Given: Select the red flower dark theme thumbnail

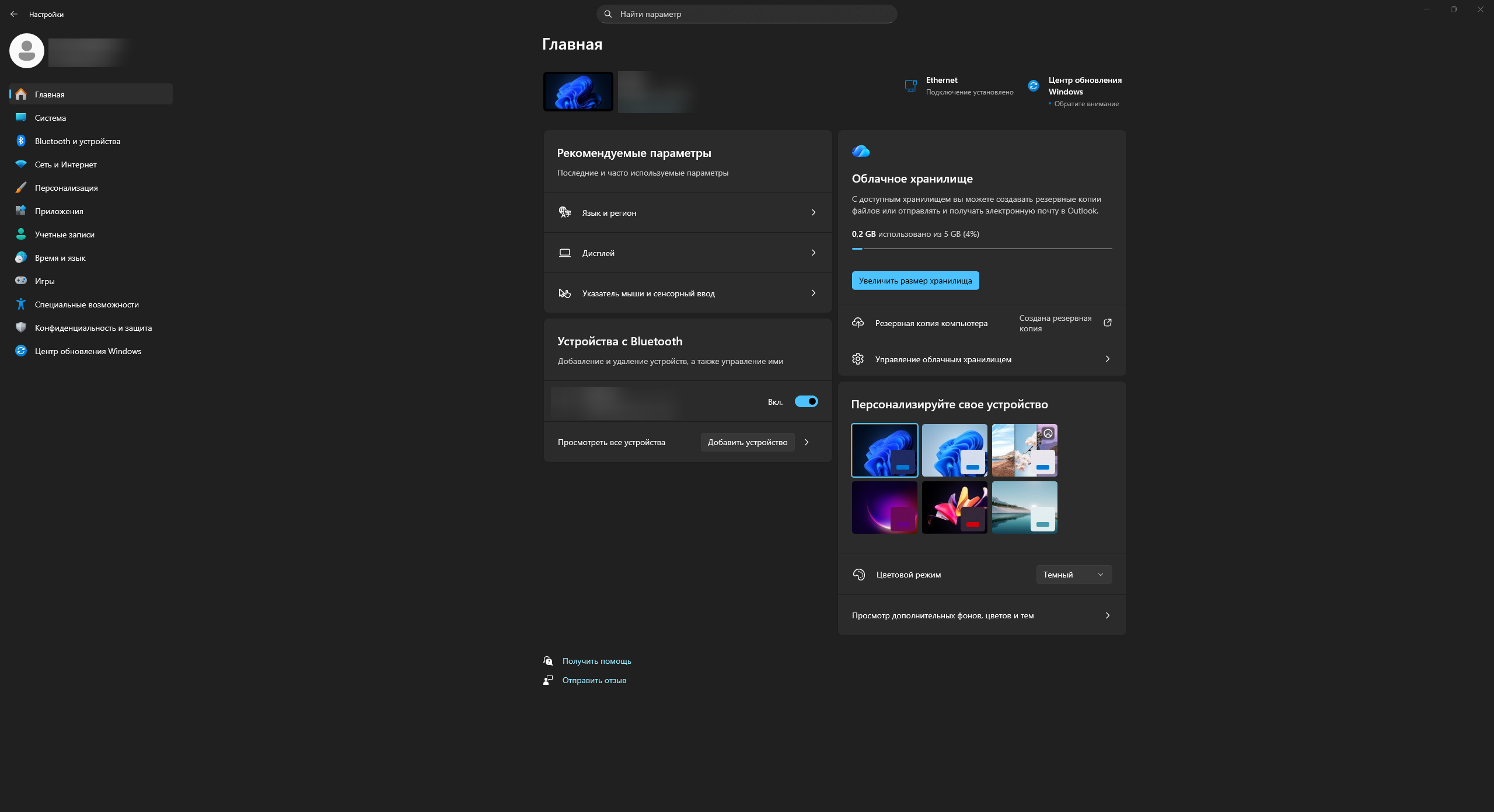Looking at the screenshot, I should (954, 507).
